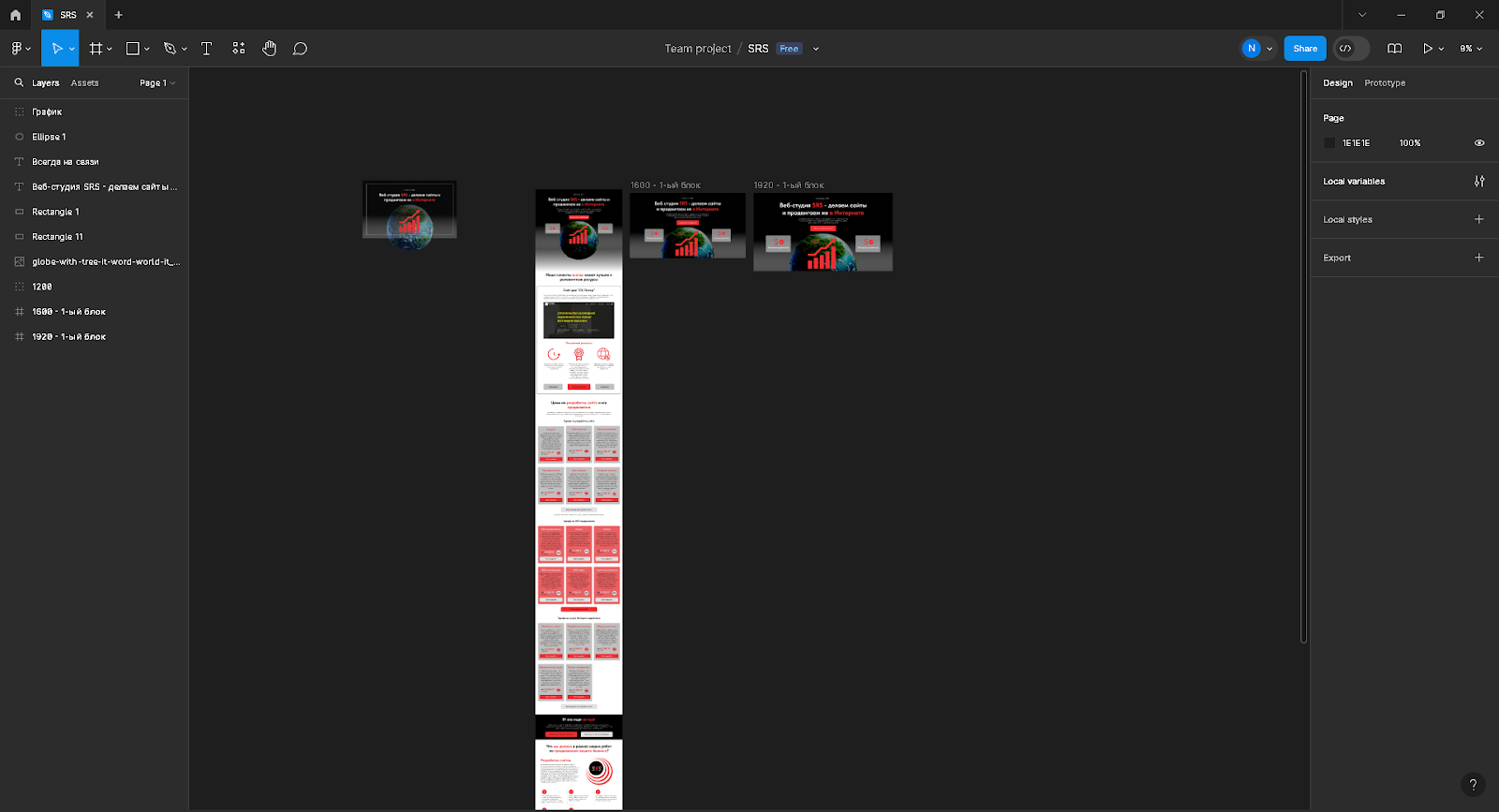Go to the Figma home screen
Image resolution: width=1499 pixels, height=812 pixels.
point(15,15)
